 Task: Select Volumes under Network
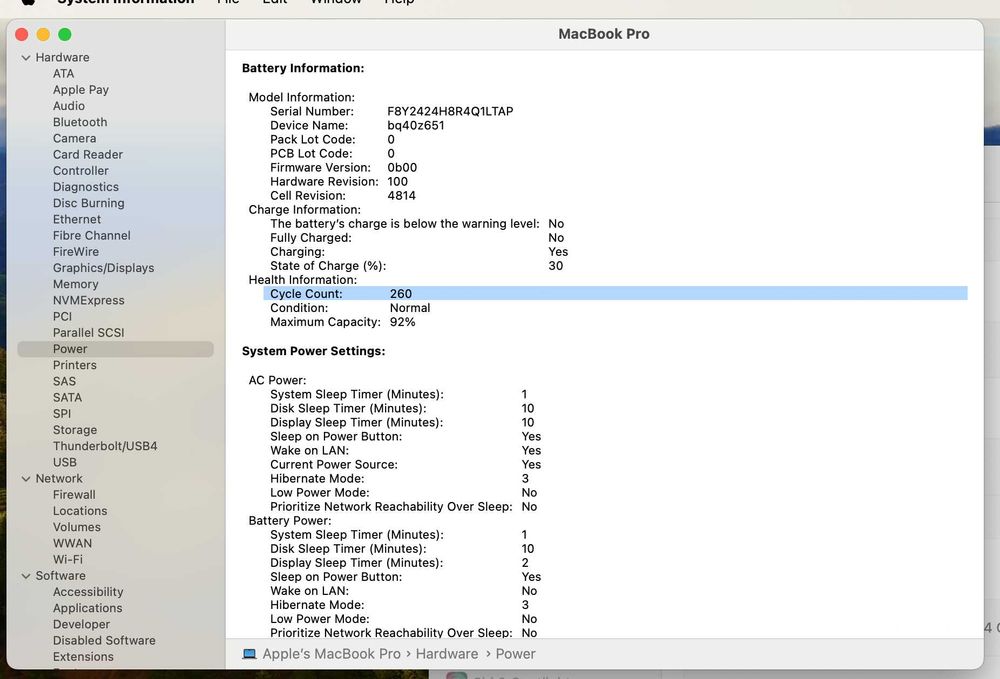[x=77, y=527]
